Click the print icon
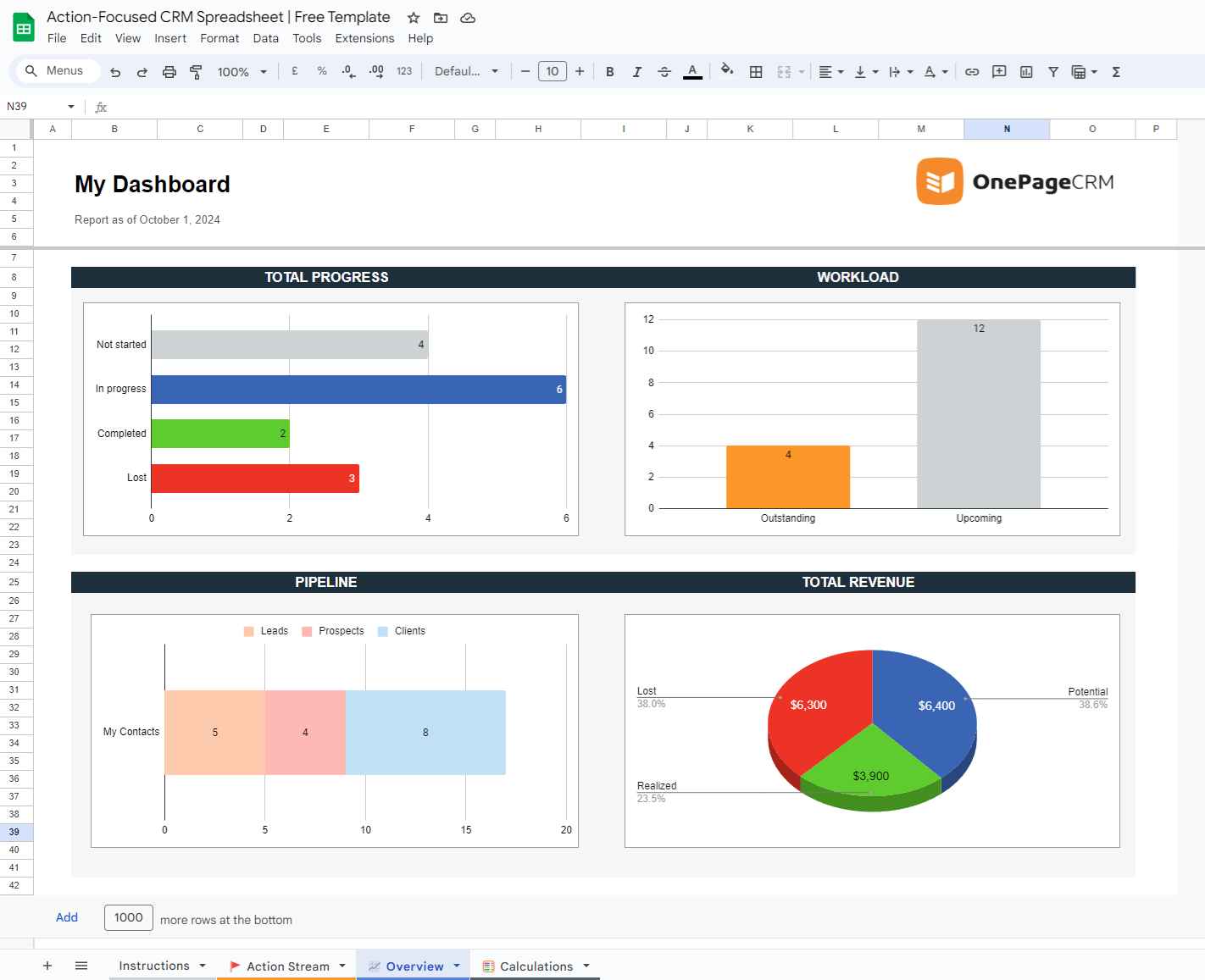Screen dimensions: 1205x980 [169, 71]
